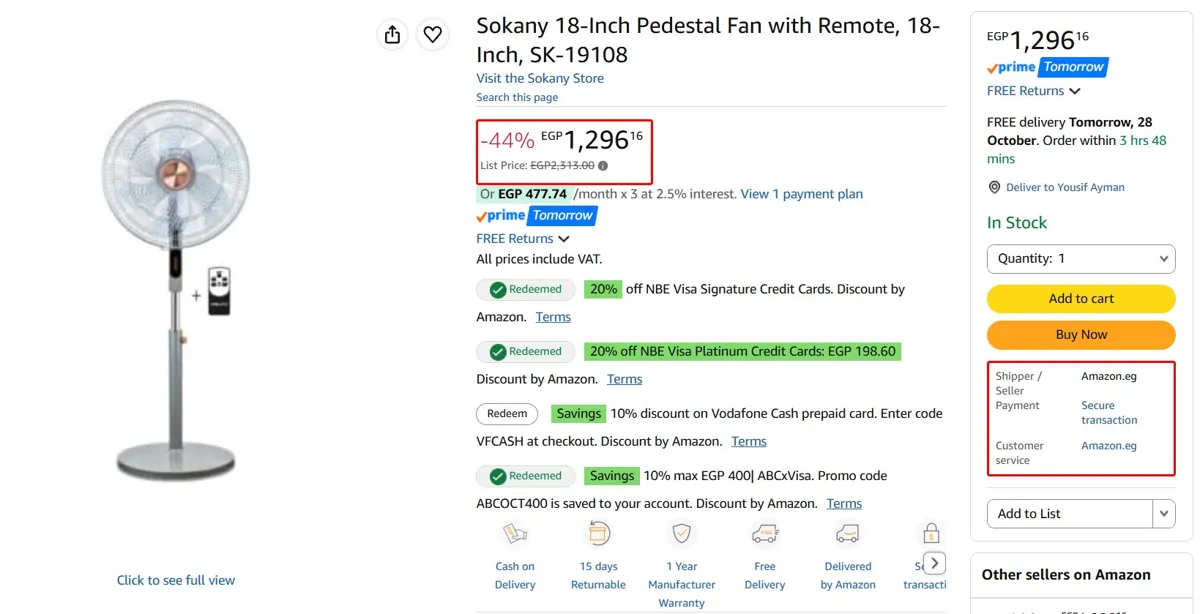This screenshot has height=614, width=1200.
Task: Click the Free Delivery truck icon
Action: [765, 534]
